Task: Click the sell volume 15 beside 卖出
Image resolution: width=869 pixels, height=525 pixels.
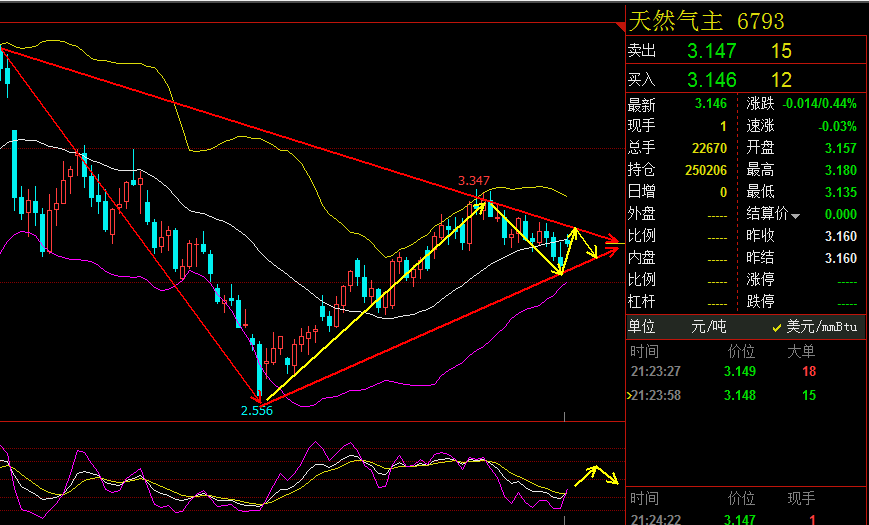Action: click(x=781, y=51)
